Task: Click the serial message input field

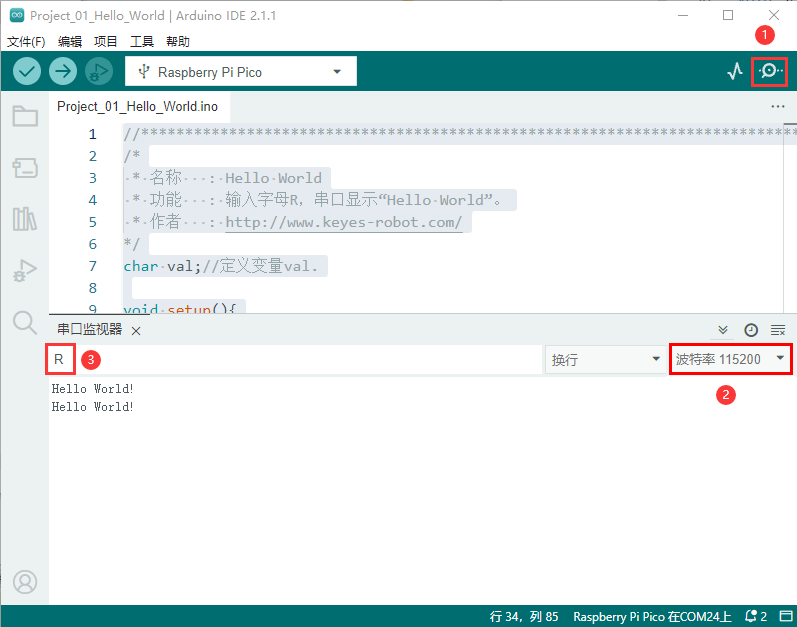Action: coord(295,360)
